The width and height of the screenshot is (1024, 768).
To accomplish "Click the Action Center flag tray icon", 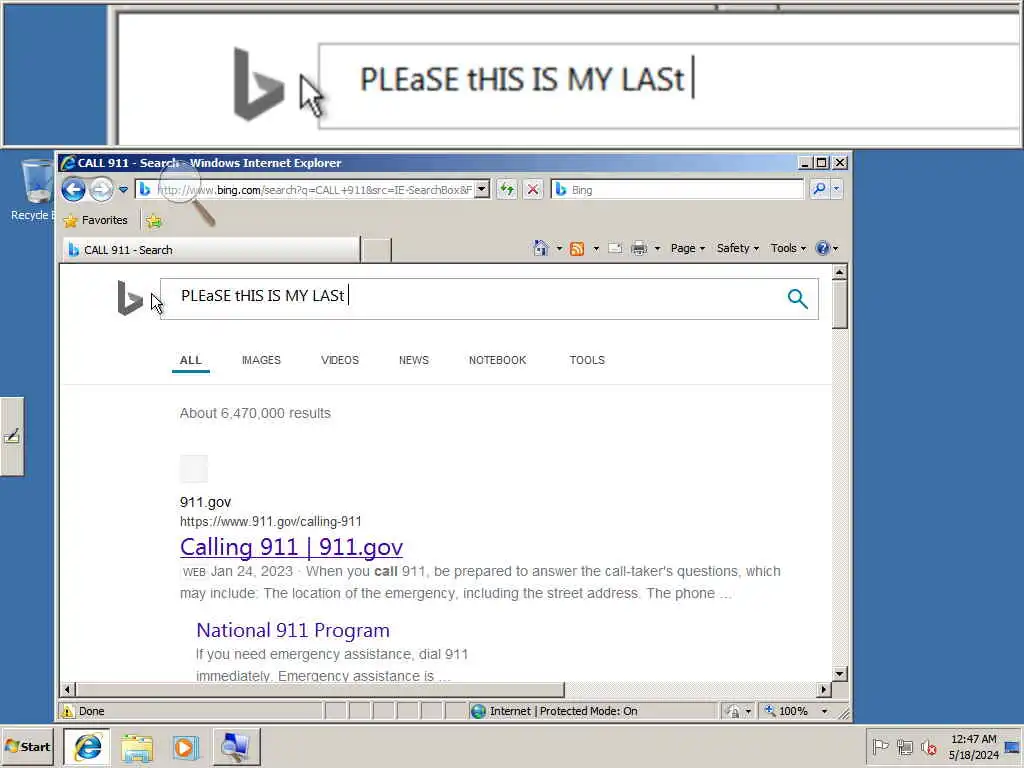I will (x=880, y=746).
